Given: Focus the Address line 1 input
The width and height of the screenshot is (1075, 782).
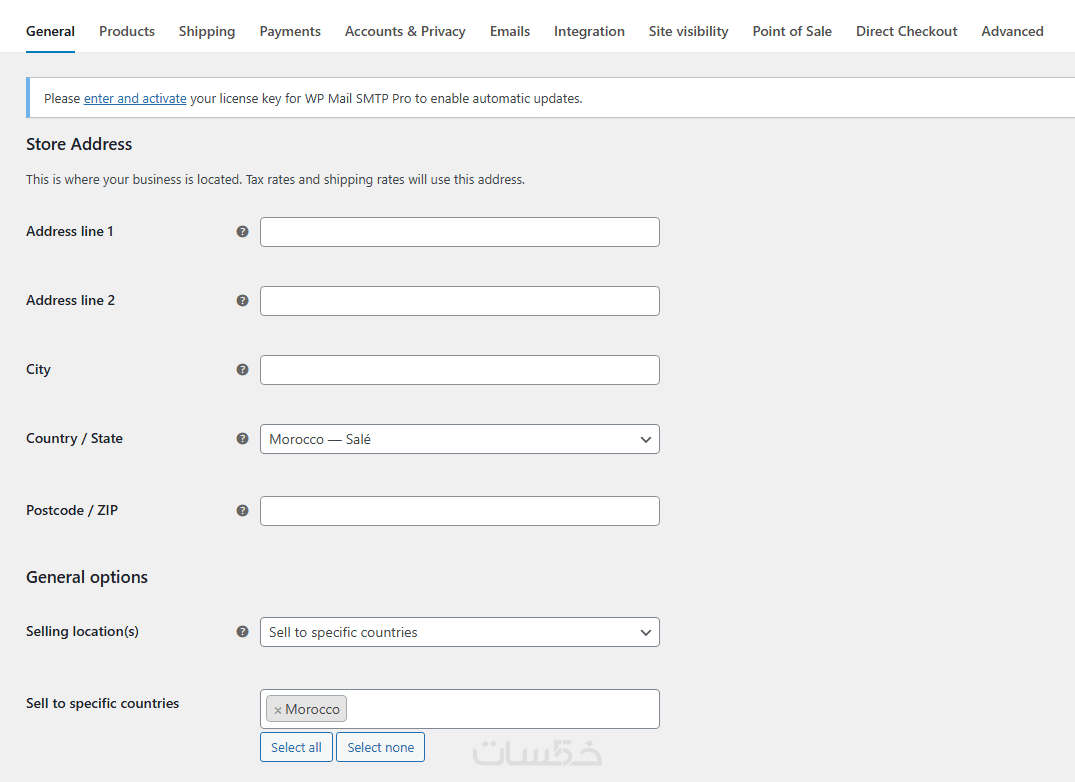Looking at the screenshot, I should [x=459, y=232].
